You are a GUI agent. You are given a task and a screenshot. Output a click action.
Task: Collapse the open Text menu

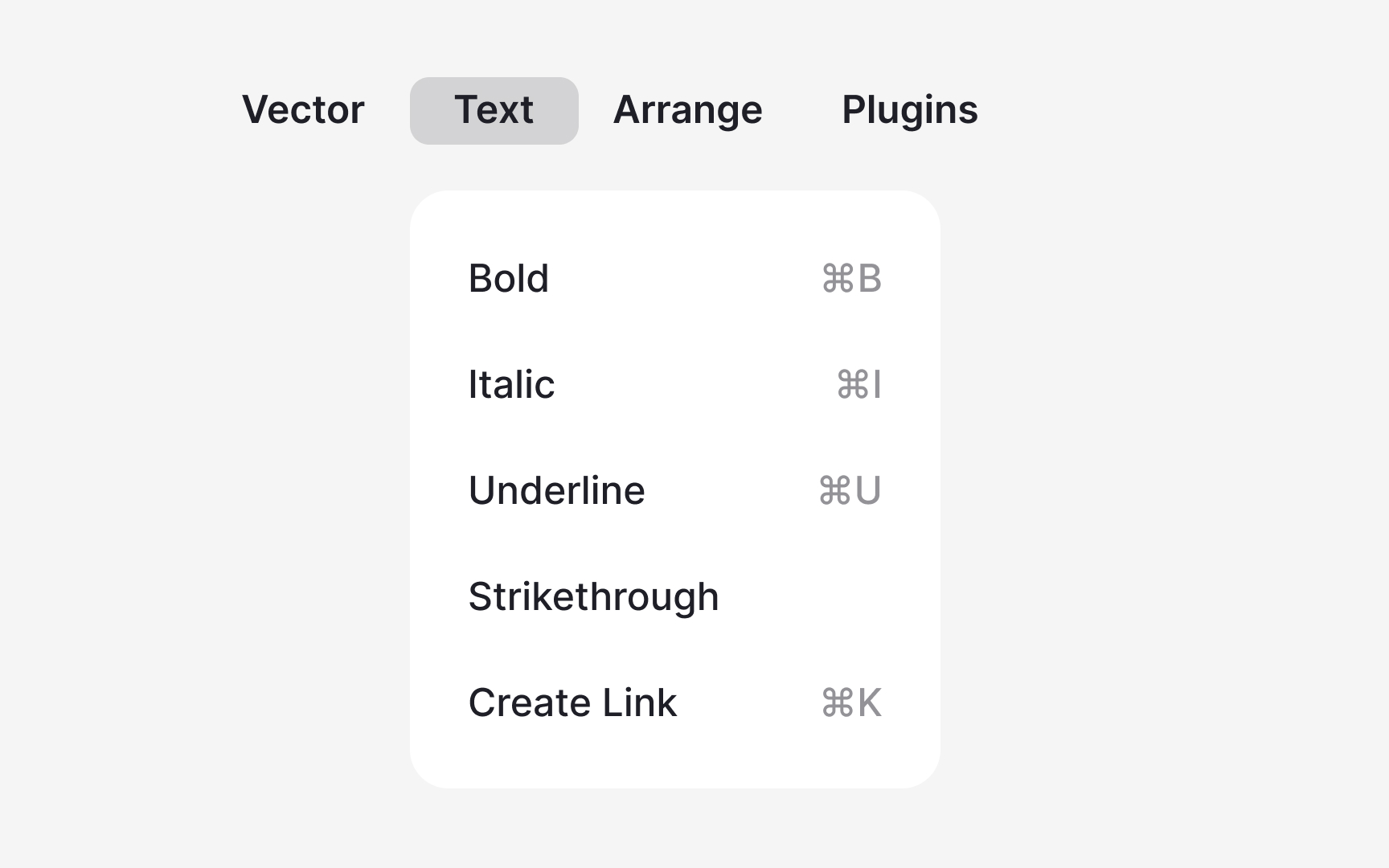coord(494,110)
